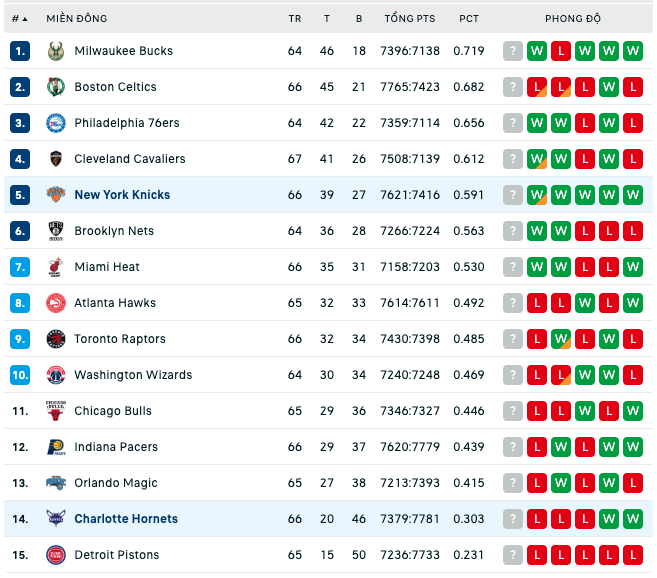The image size is (657, 578).
Task: Click rank badge 10 for Washington Wizards
Action: point(20,375)
